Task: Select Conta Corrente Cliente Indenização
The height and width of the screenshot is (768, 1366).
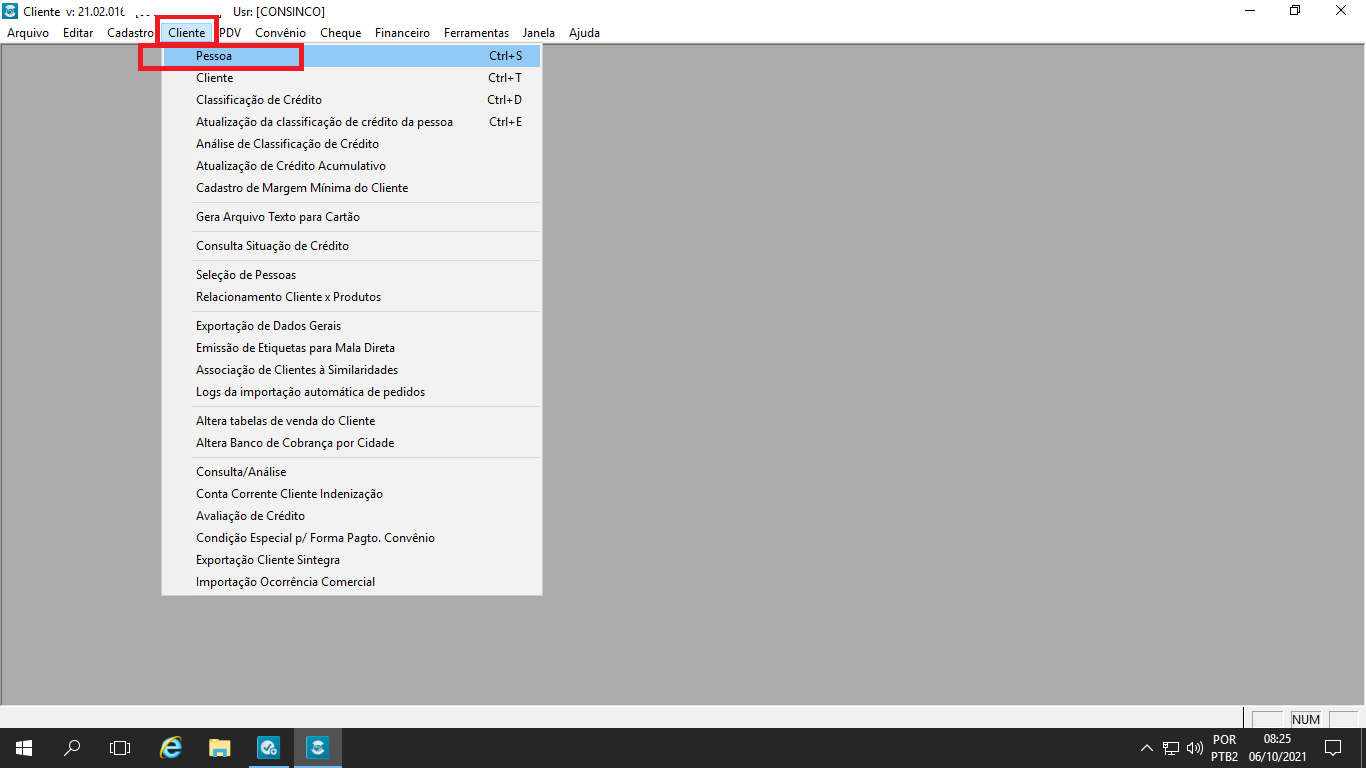Action: point(352,494)
